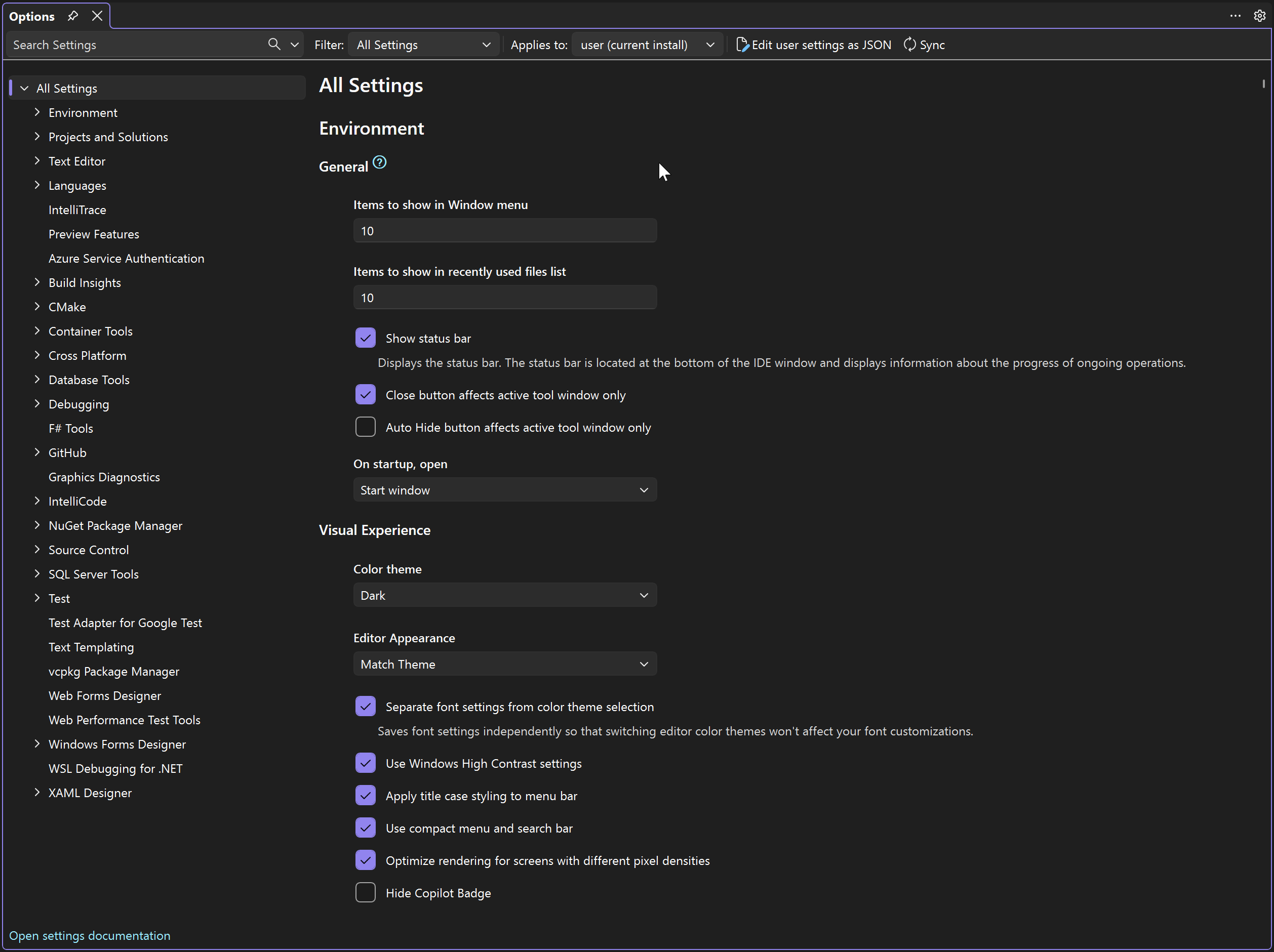Expand the Environment category
This screenshot has height=952, width=1274.
click(37, 112)
